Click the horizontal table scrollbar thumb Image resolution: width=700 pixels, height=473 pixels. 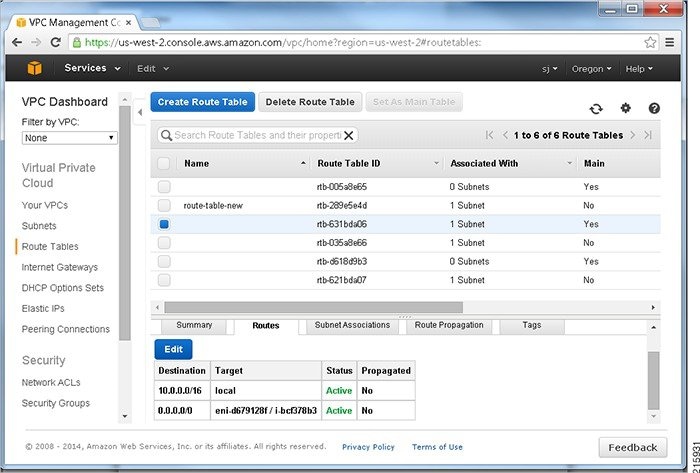[x=313, y=307]
